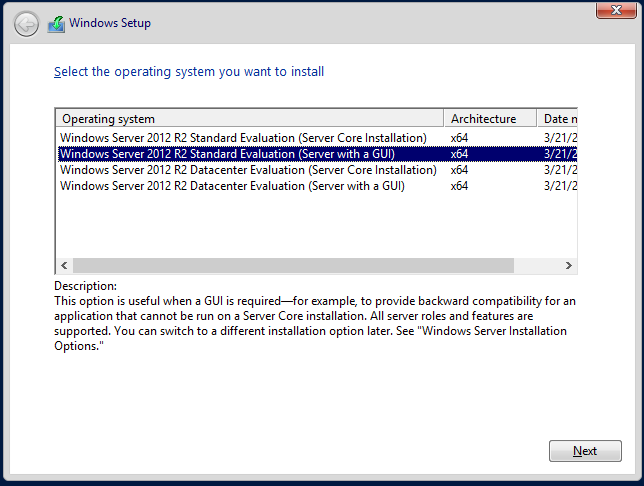
Task: Click the scroll left arrow of list
Action: (64, 265)
